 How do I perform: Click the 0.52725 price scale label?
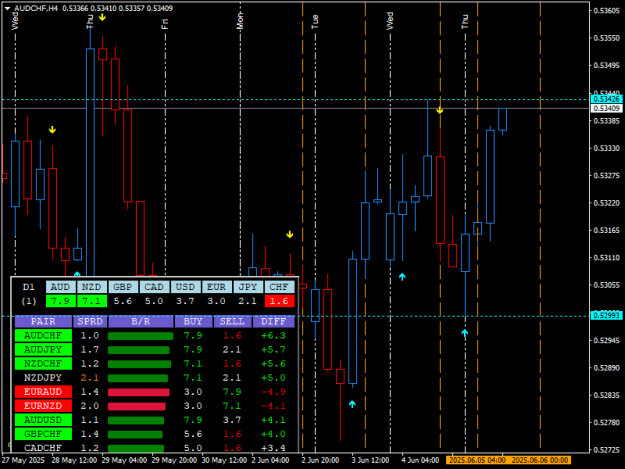pos(607,450)
